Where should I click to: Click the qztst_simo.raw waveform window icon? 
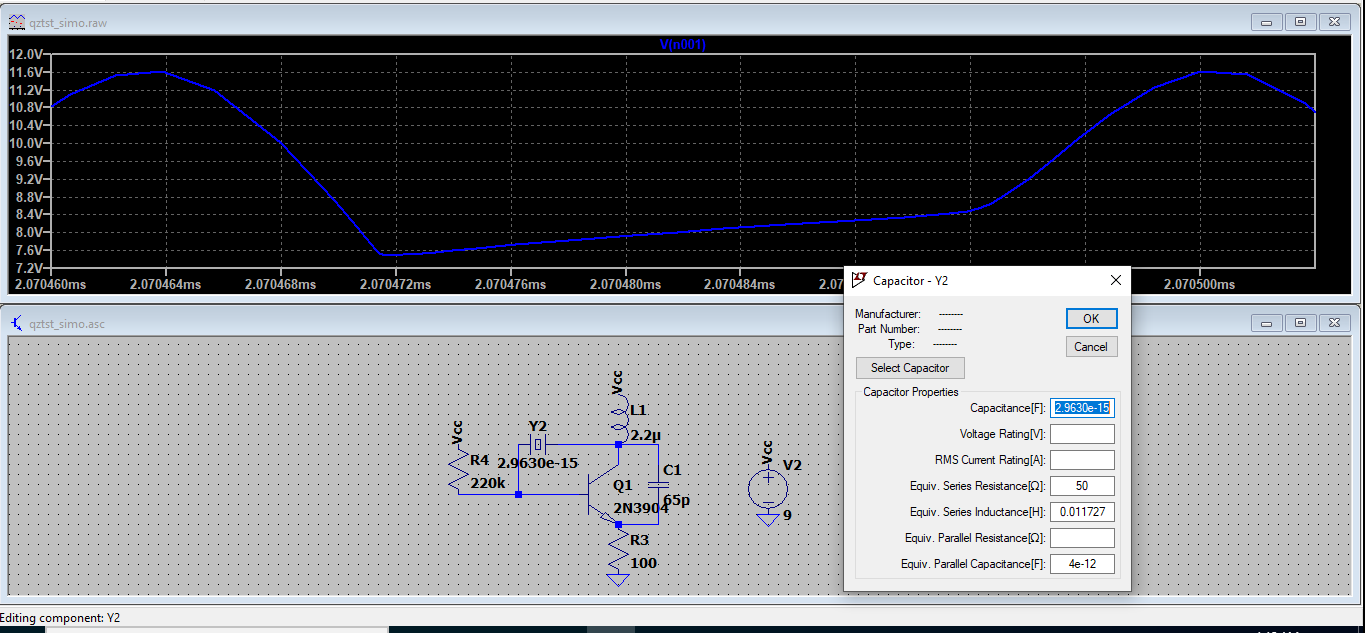[x=17, y=21]
